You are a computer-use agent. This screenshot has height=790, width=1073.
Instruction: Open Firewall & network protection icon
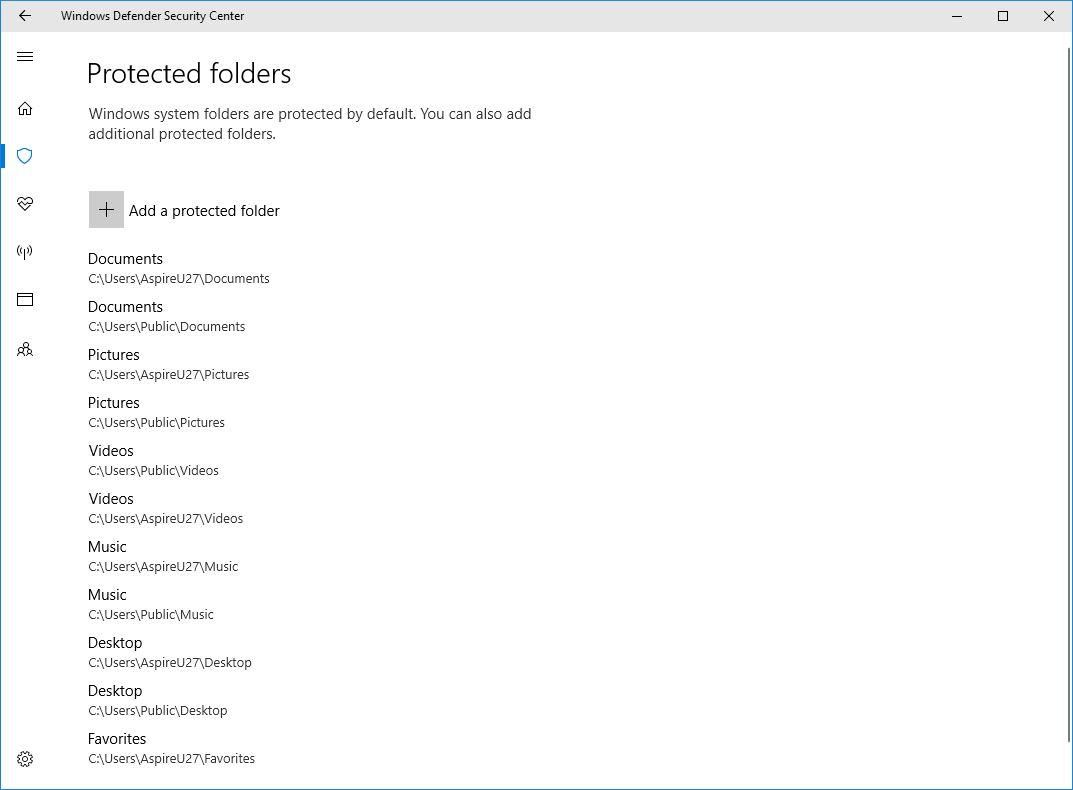click(x=25, y=252)
